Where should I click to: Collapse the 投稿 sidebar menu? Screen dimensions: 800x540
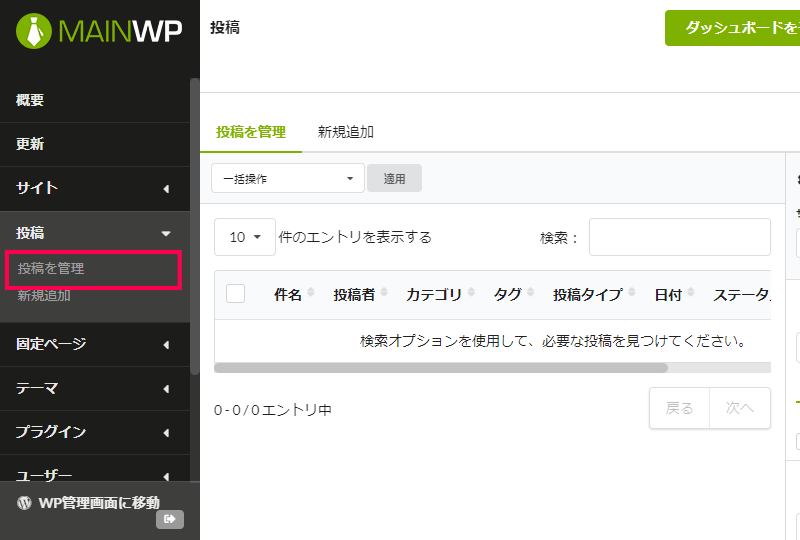point(95,233)
